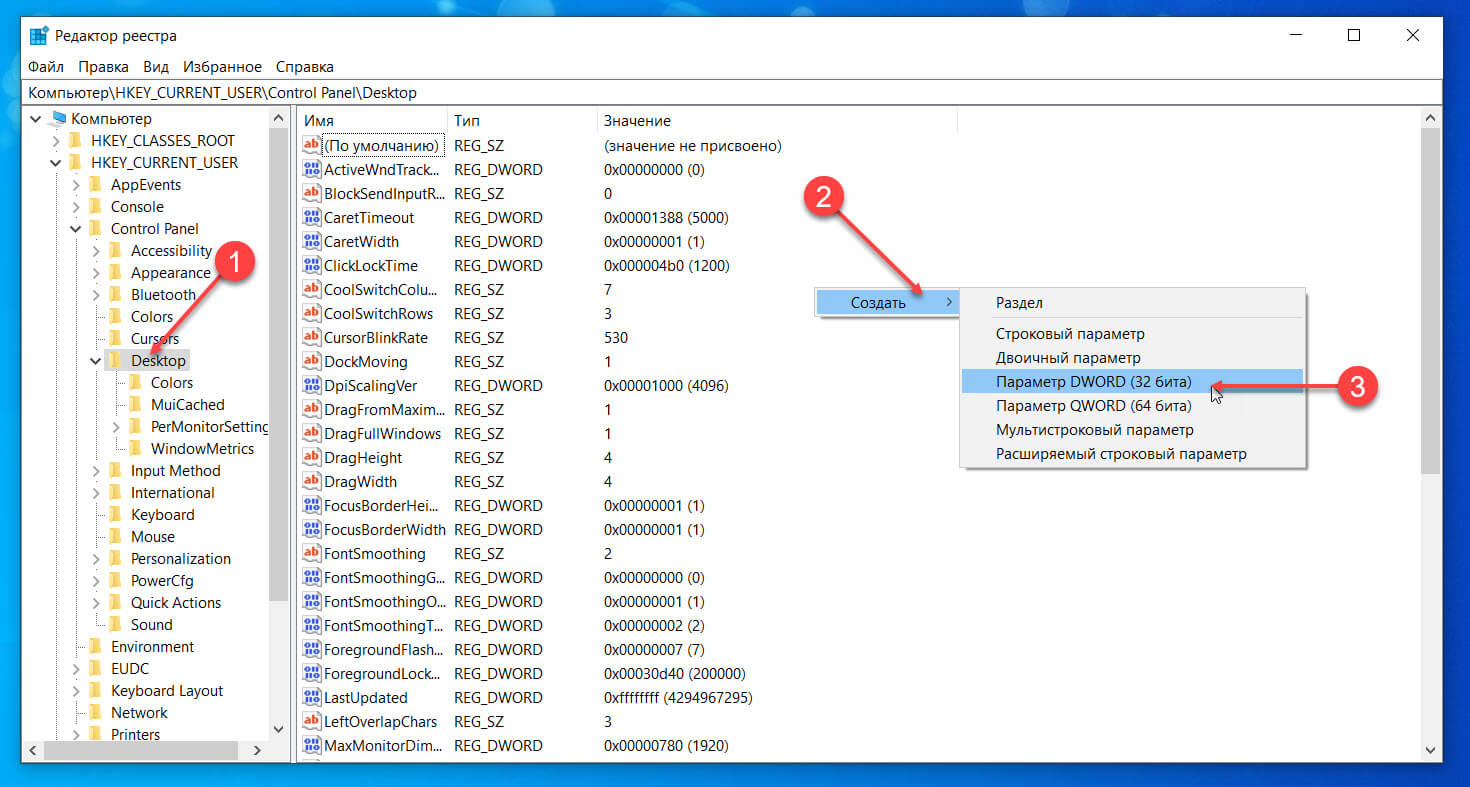Expand the PerMonitorSettings node

click(116, 427)
